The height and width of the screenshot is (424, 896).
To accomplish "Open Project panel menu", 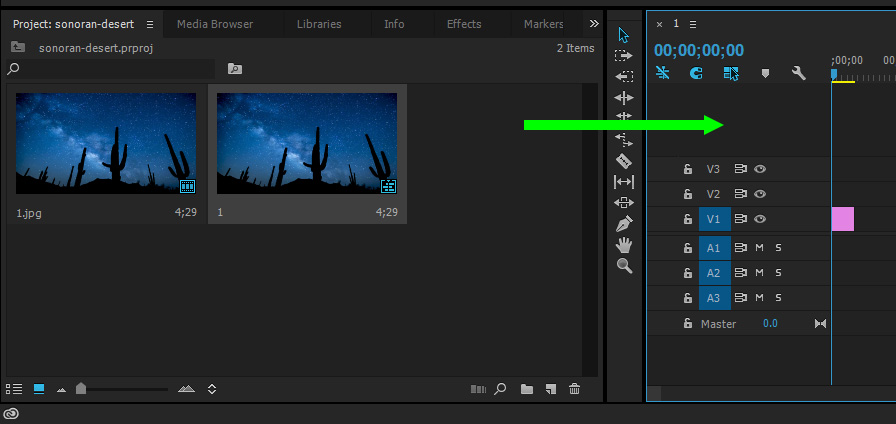I will pyautogui.click(x=150, y=24).
